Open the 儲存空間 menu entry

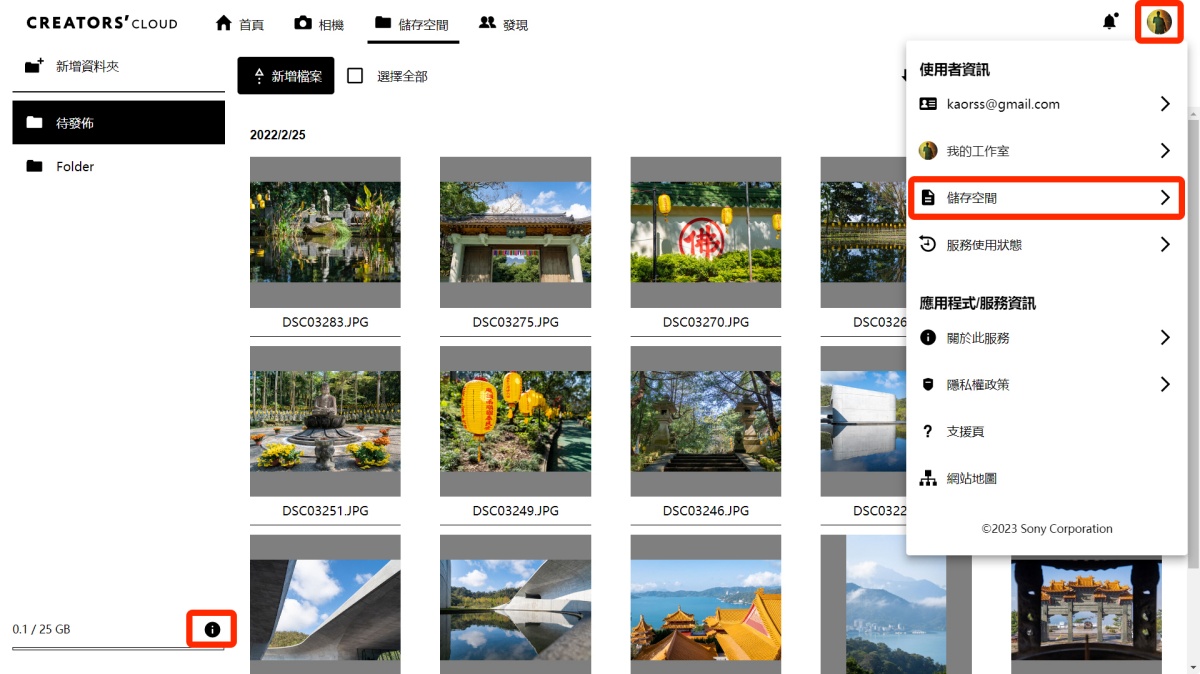pyautogui.click(x=1045, y=198)
